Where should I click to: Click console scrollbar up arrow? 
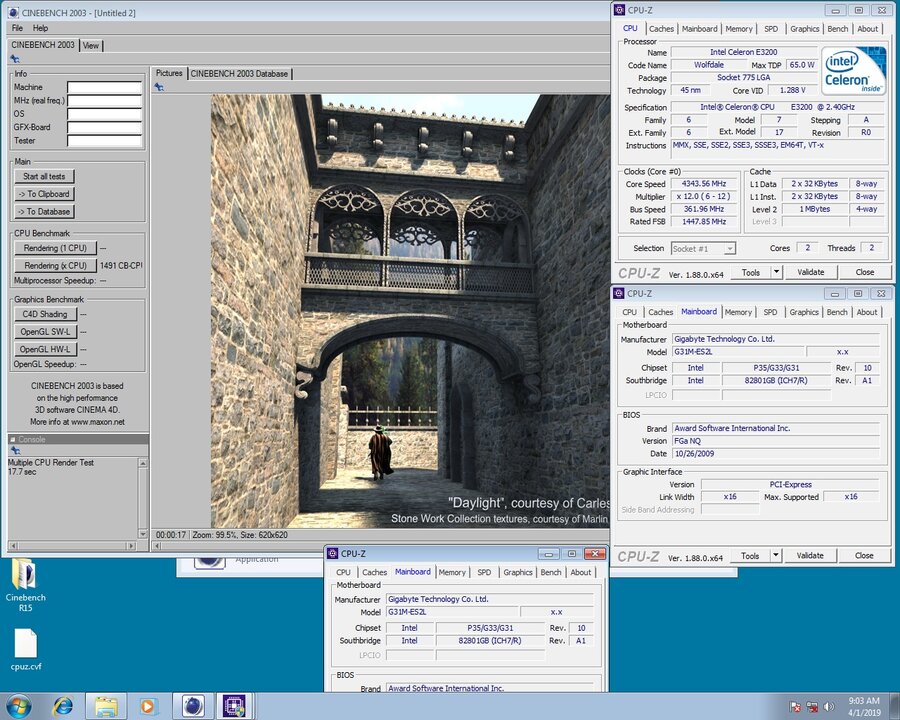point(143,463)
